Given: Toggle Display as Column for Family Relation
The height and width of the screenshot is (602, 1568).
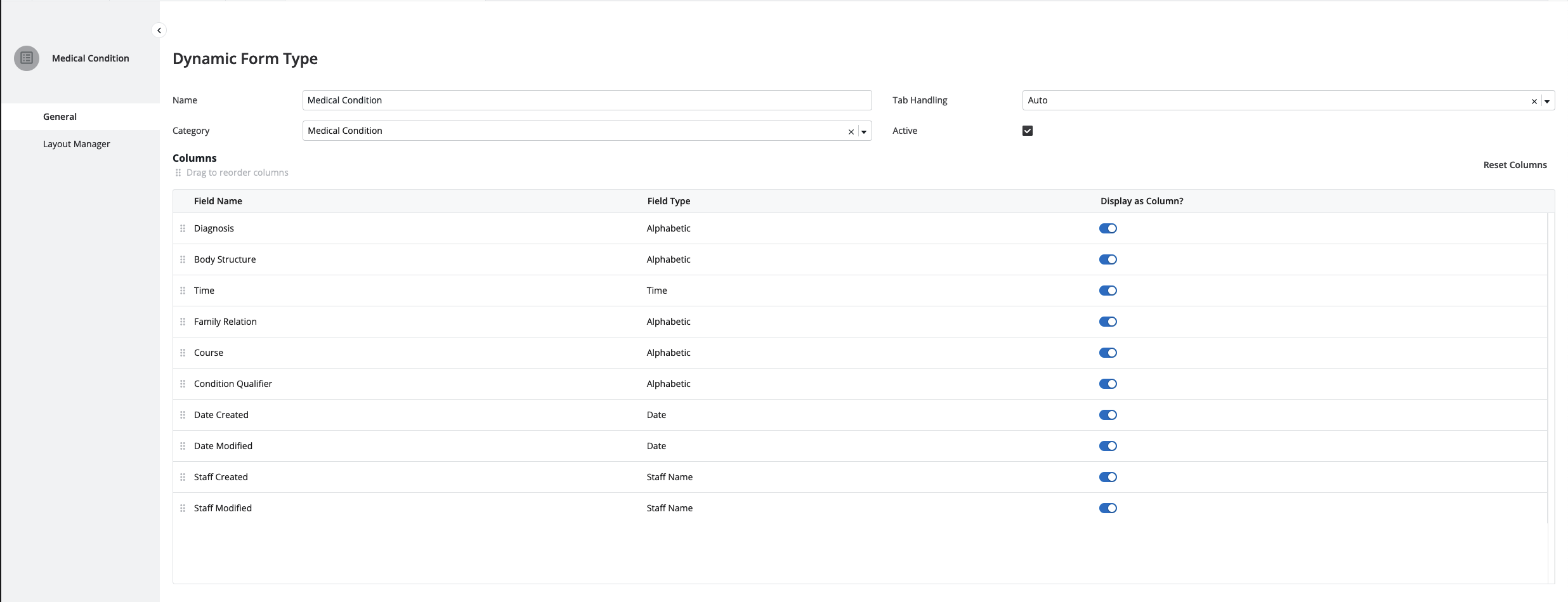Looking at the screenshot, I should (x=1108, y=322).
